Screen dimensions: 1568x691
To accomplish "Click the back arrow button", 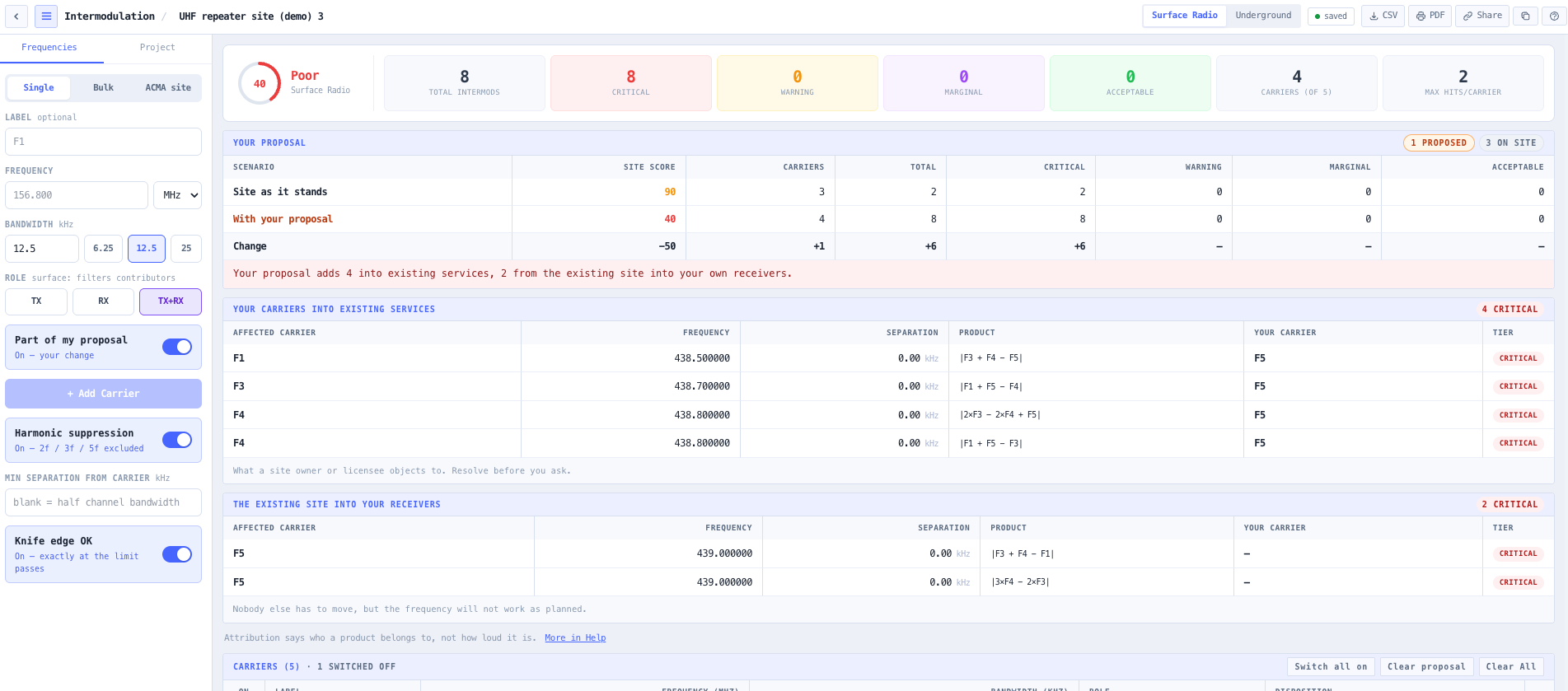I will [16, 16].
